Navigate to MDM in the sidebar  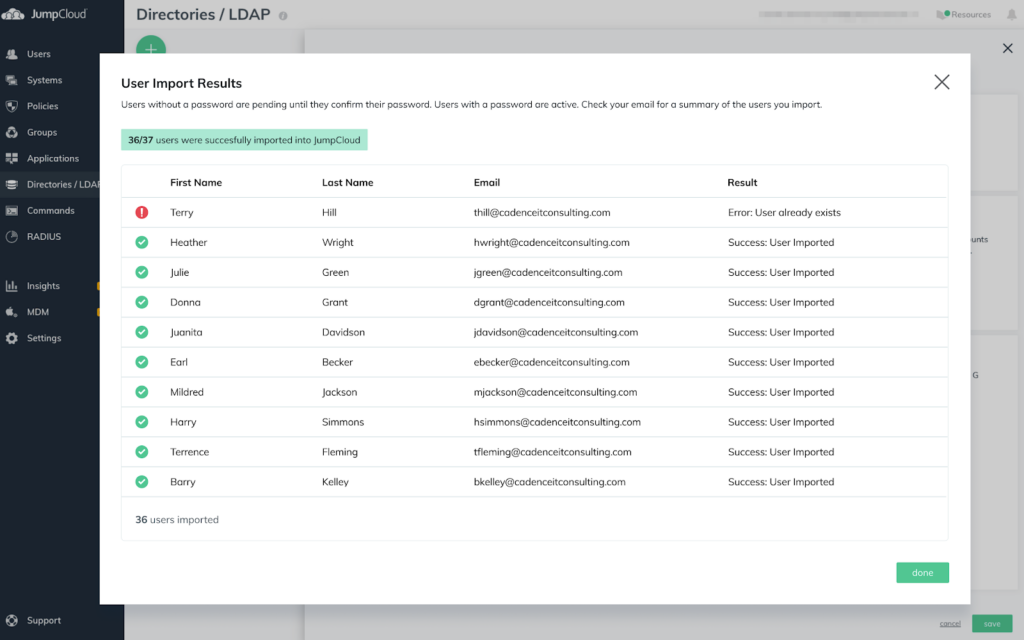(38, 312)
